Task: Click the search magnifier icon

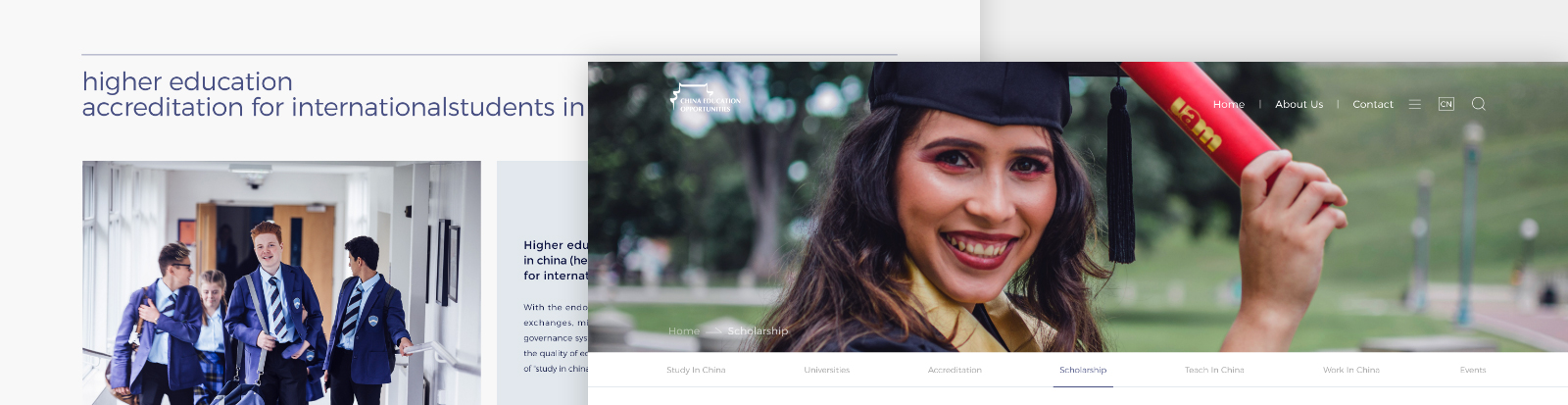Action: [1478, 104]
